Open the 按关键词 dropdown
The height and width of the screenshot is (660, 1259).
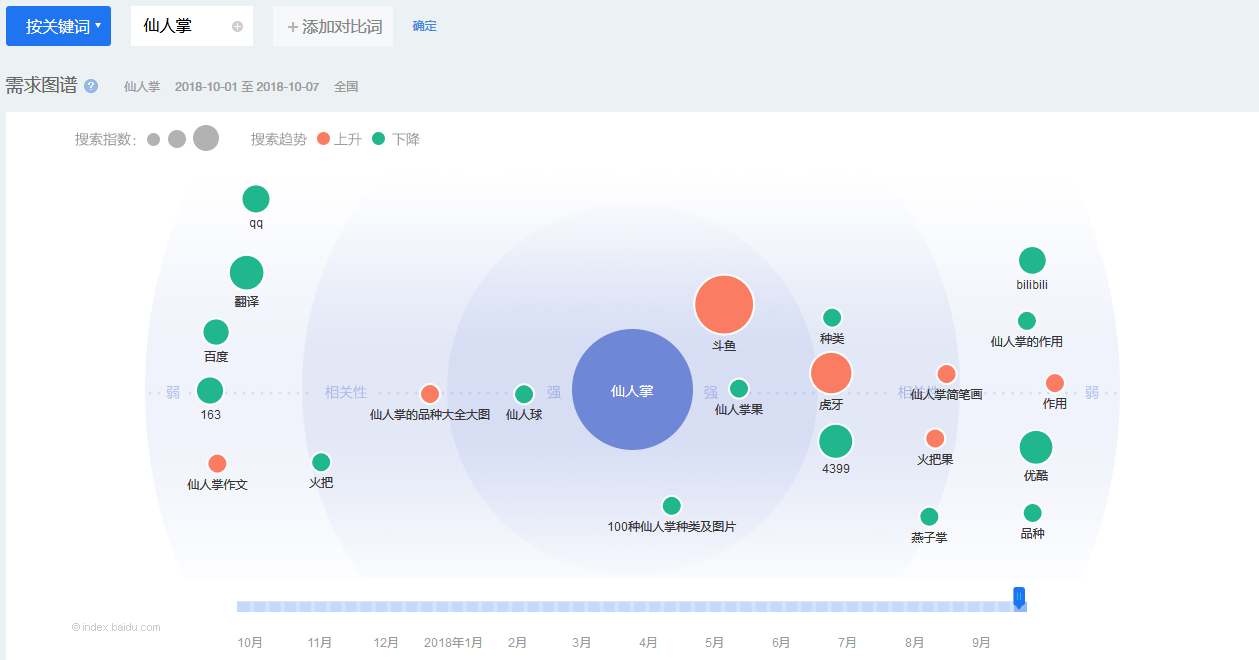(58, 26)
